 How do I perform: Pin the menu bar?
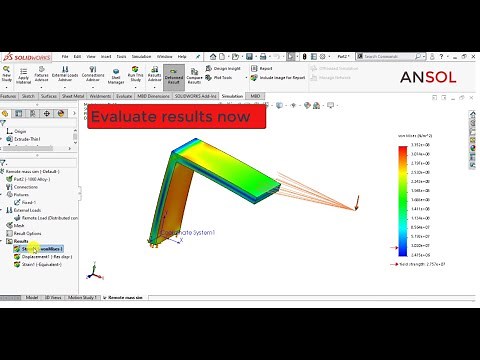(198, 57)
